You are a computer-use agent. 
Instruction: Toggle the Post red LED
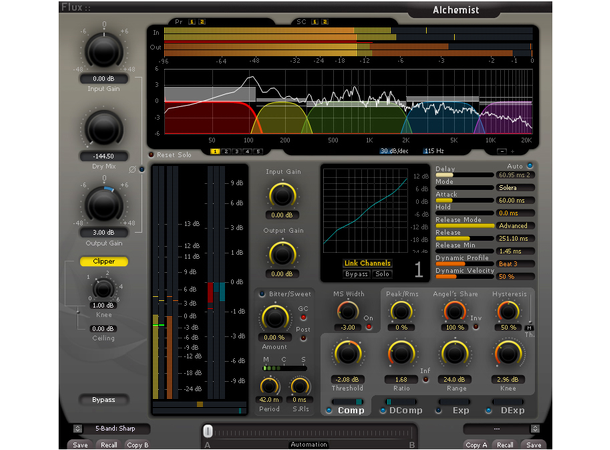coord(303,338)
